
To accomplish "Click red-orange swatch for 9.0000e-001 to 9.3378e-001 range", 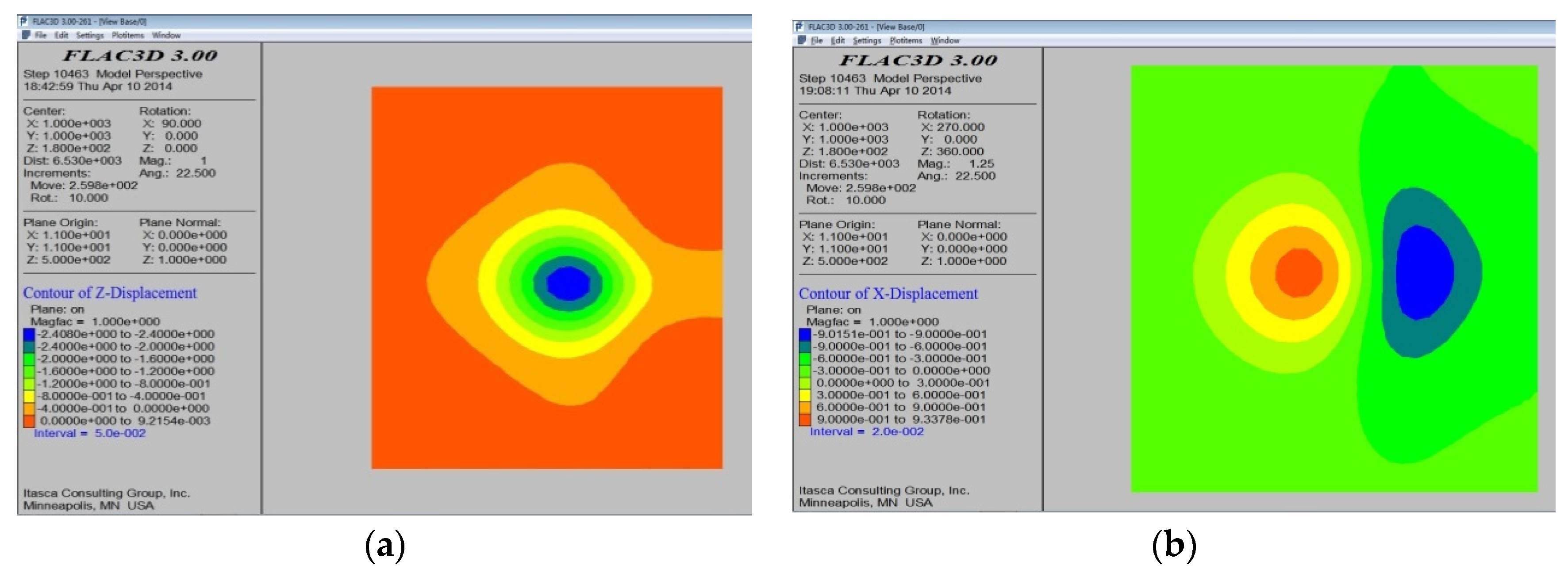I will coord(805,419).
